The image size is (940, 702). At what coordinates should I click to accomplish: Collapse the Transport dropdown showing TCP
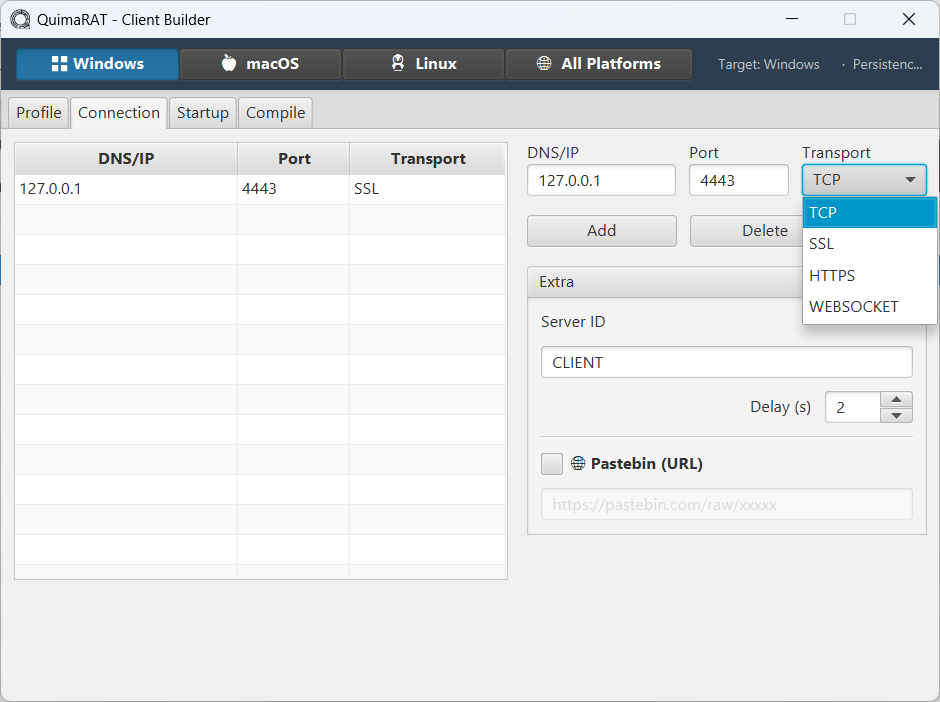864,180
